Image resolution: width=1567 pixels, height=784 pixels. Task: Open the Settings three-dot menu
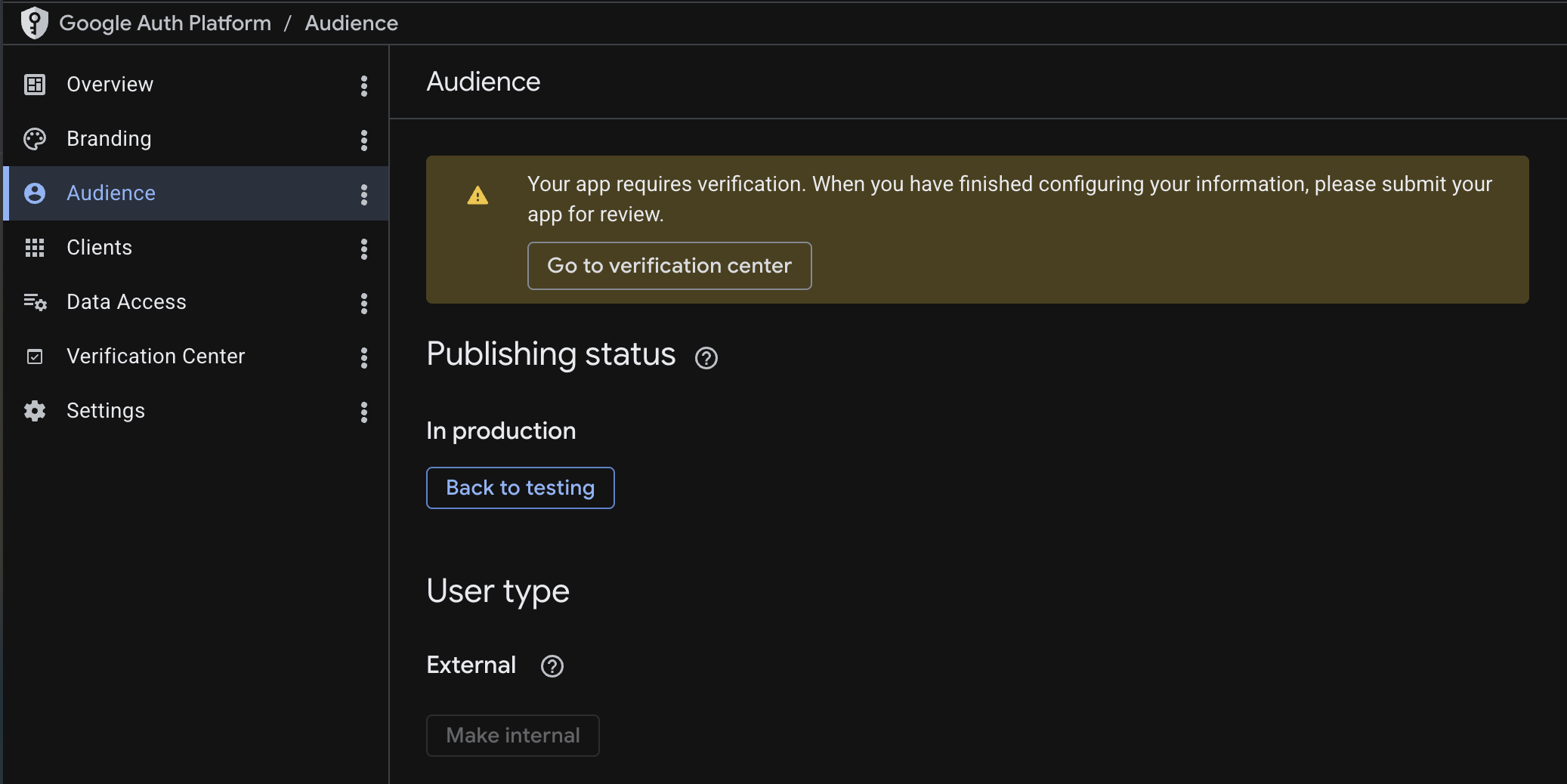point(364,412)
